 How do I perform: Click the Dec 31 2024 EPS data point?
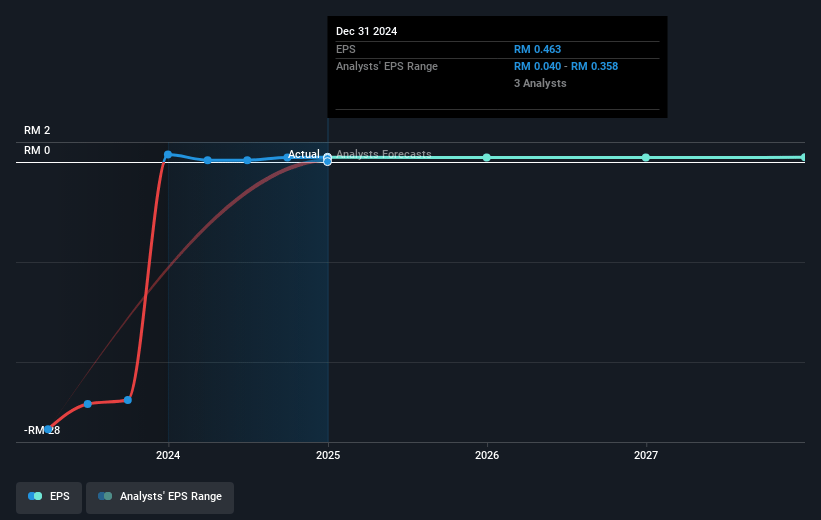[327, 157]
